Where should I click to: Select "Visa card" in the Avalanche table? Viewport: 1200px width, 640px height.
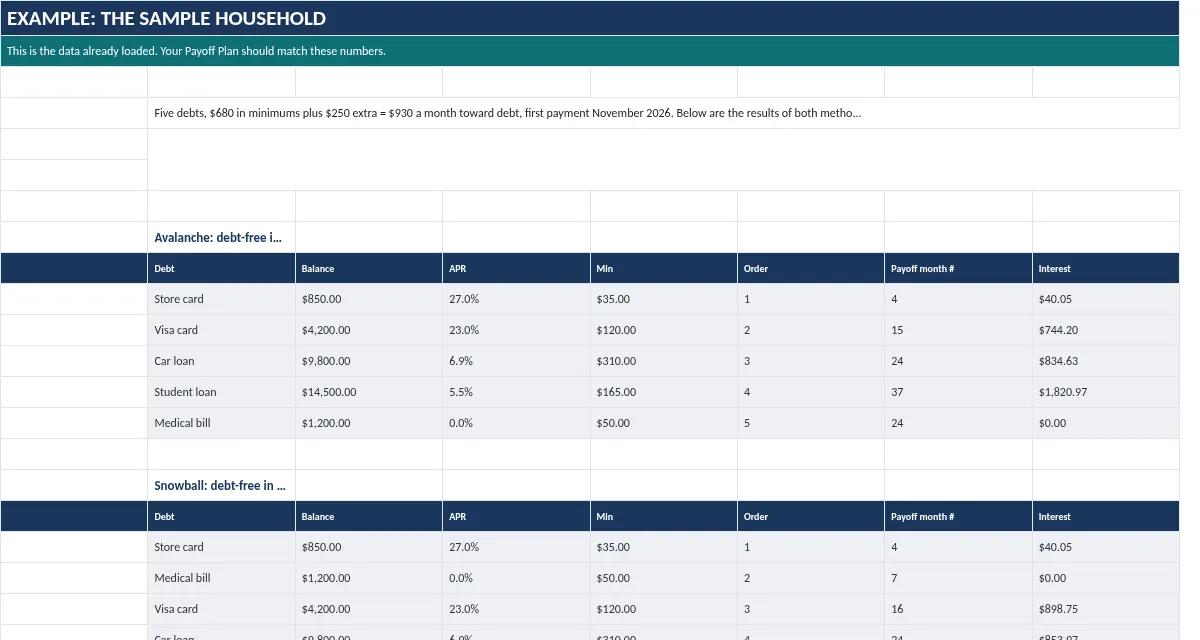point(221,330)
